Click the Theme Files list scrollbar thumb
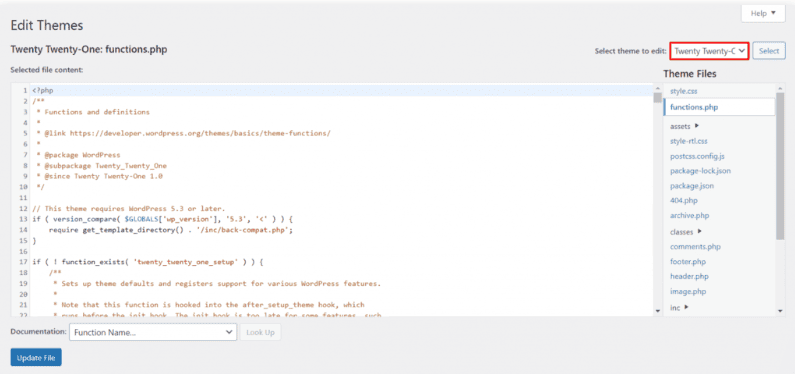 pyautogui.click(x=780, y=166)
